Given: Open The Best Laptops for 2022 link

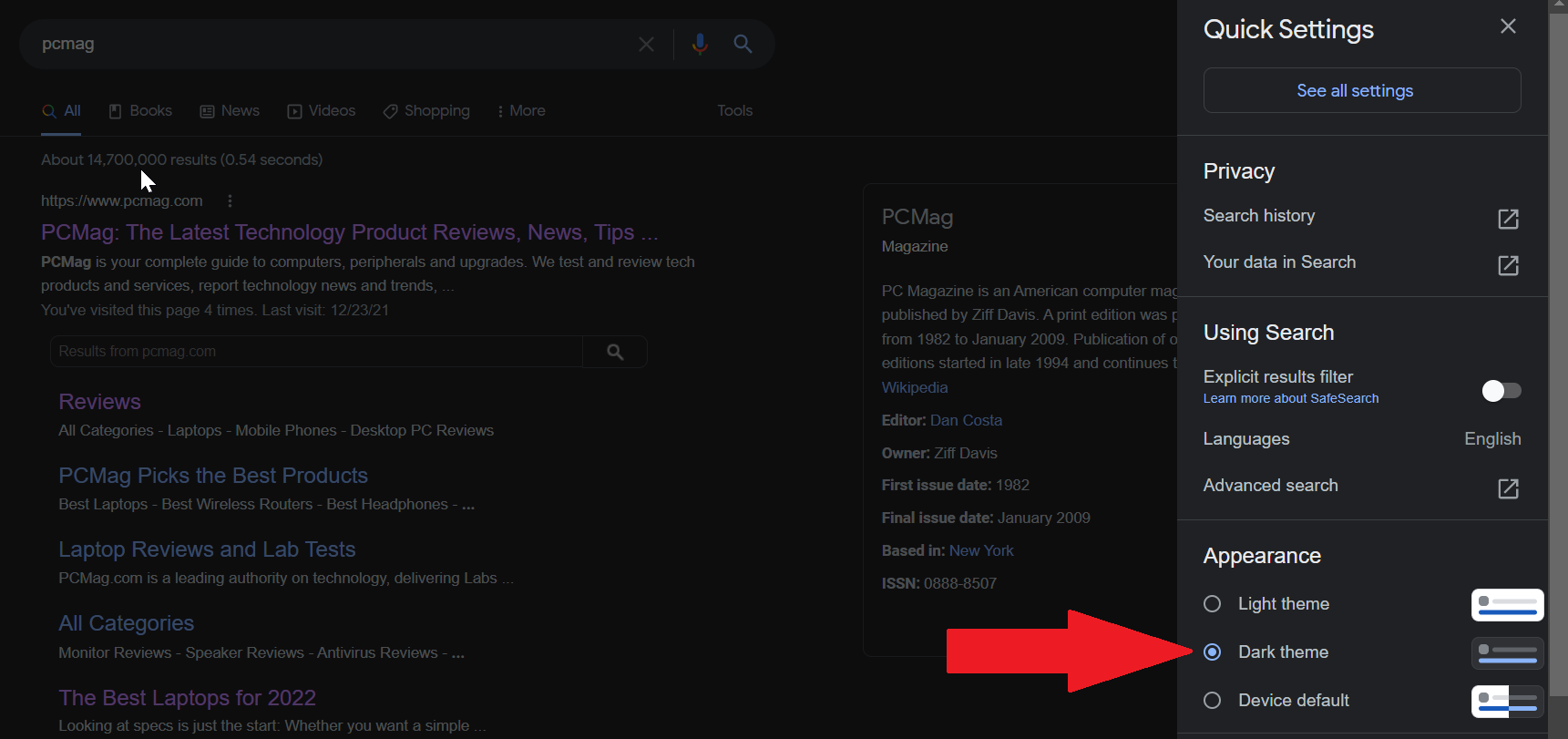Looking at the screenshot, I should (187, 698).
